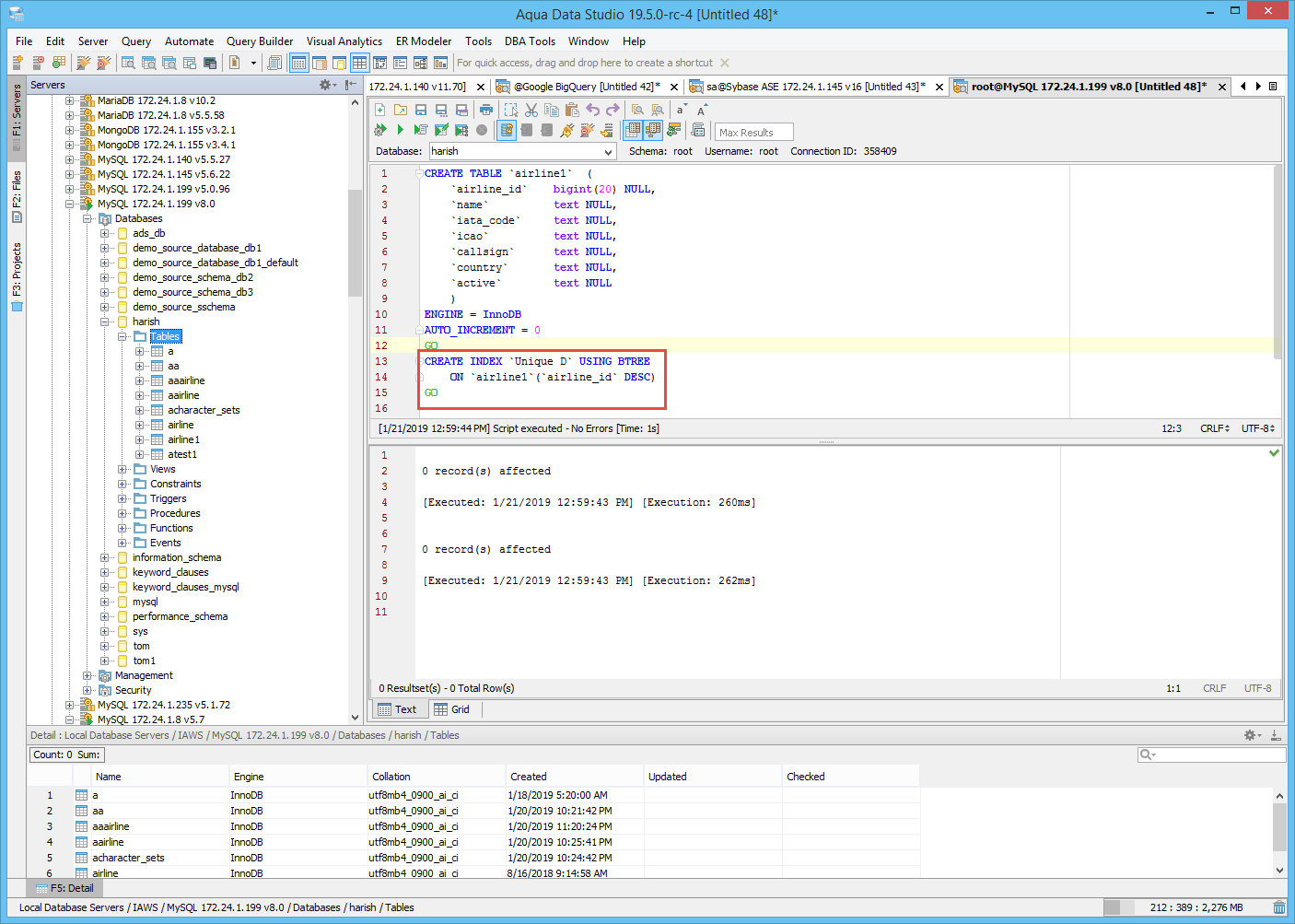This screenshot has height=924, width=1295.
Task: Click the Cut scissors icon
Action: coord(531,110)
